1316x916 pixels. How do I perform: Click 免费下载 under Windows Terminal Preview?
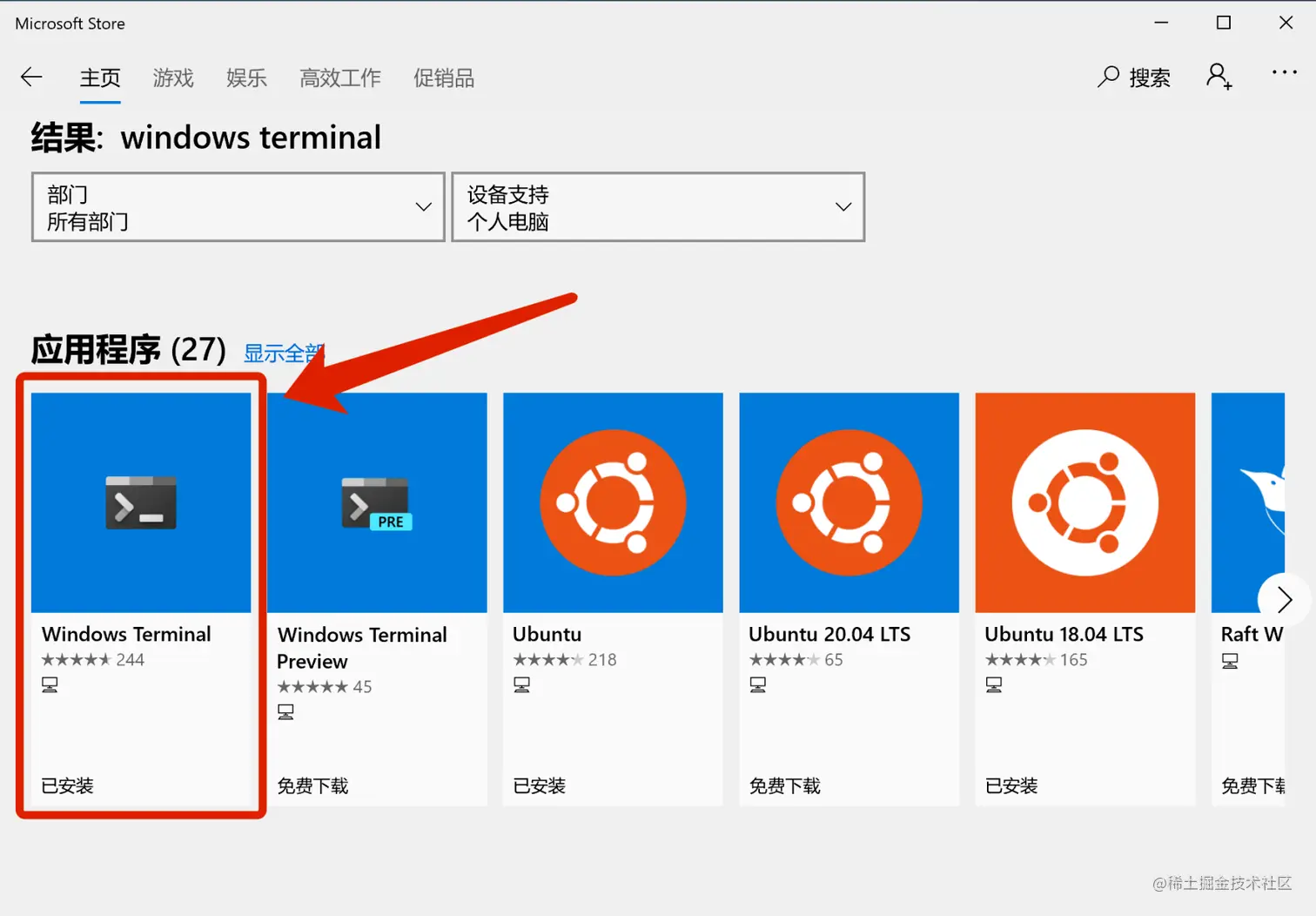(x=312, y=785)
